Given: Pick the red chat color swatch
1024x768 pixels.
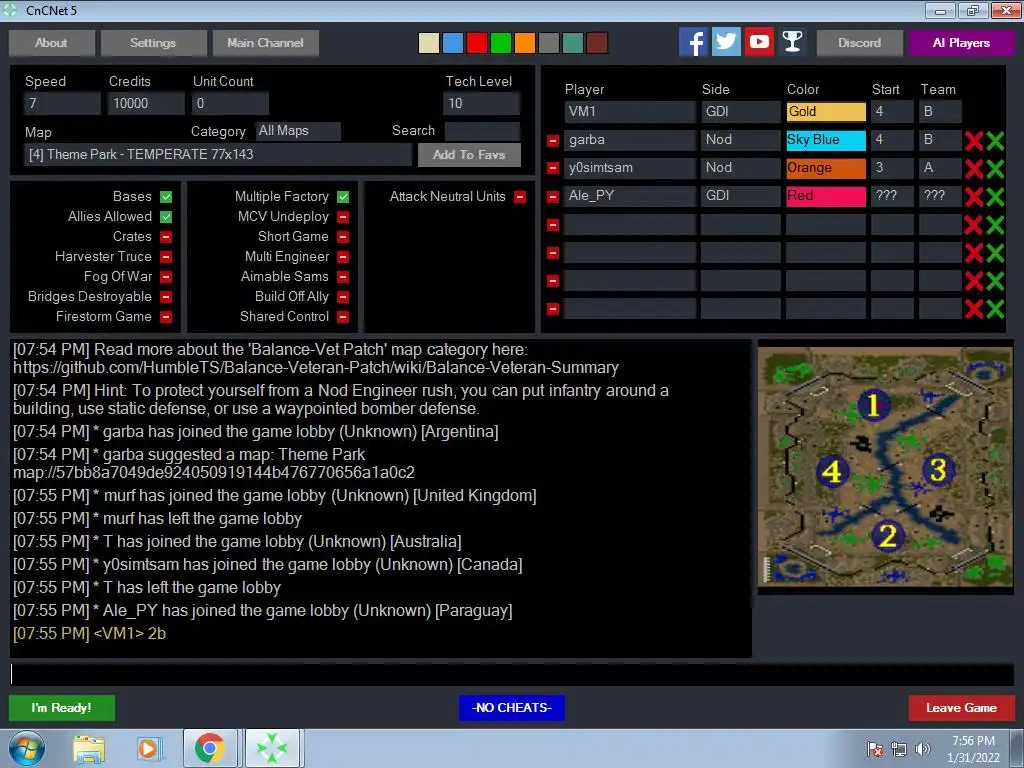Looking at the screenshot, I should pyautogui.click(x=477, y=43).
